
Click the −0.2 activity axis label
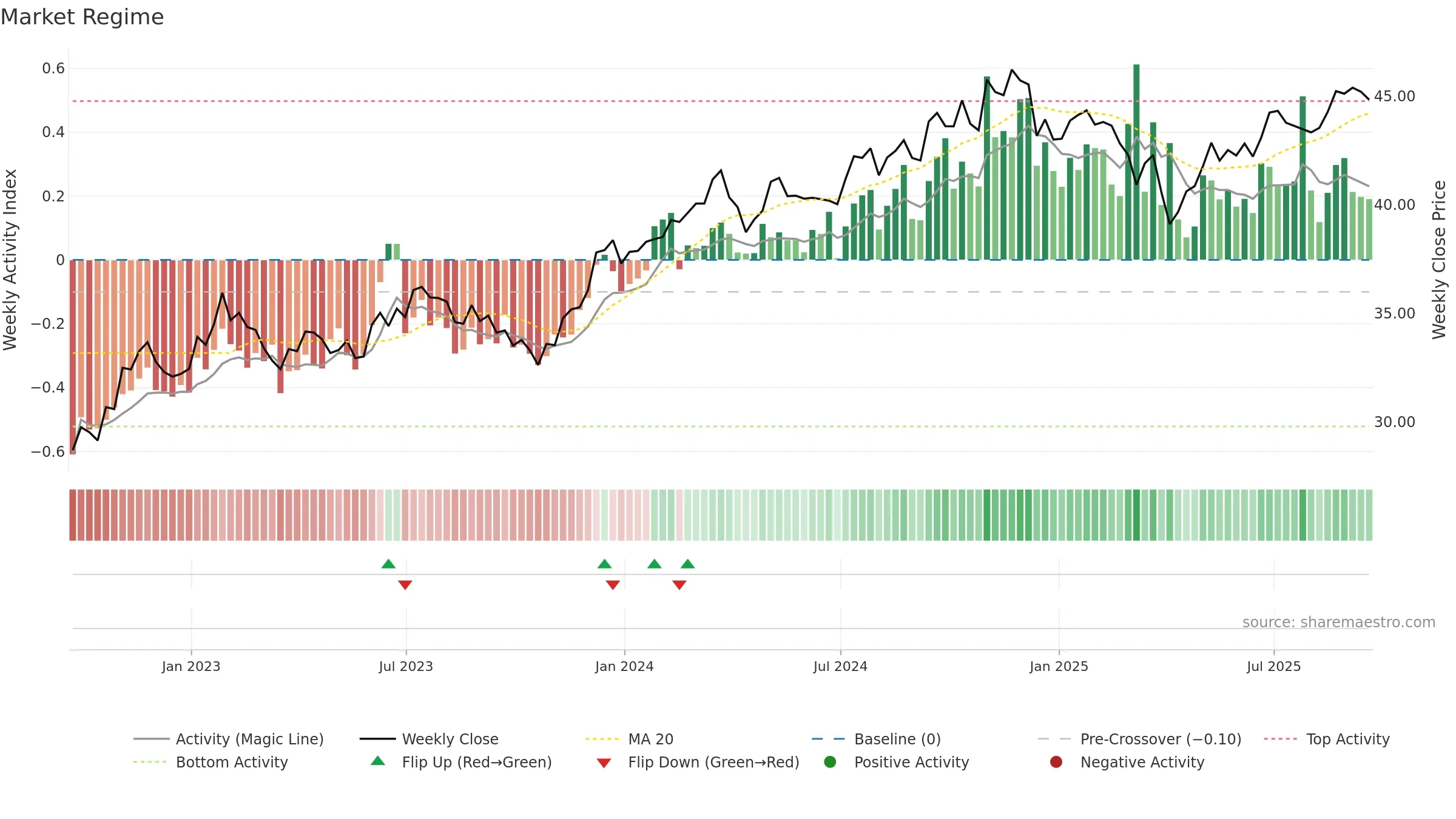pyautogui.click(x=48, y=323)
